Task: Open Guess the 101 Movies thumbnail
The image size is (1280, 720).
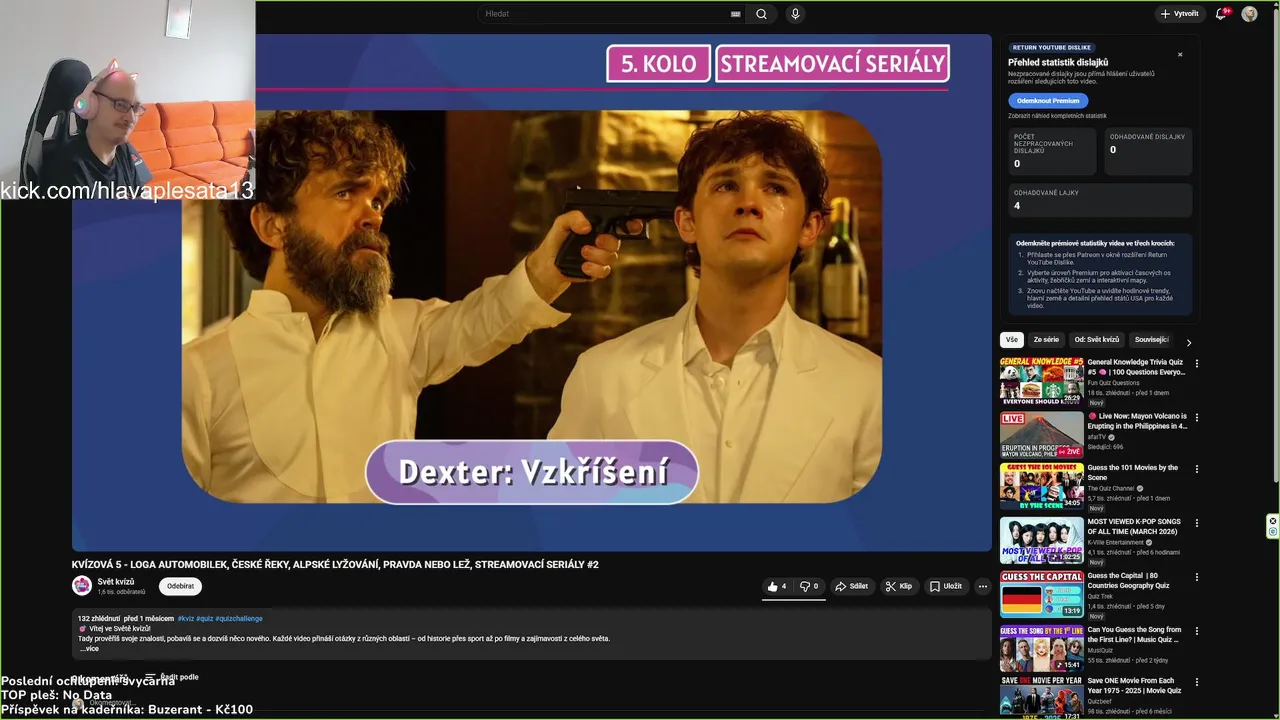Action: click(x=1042, y=487)
